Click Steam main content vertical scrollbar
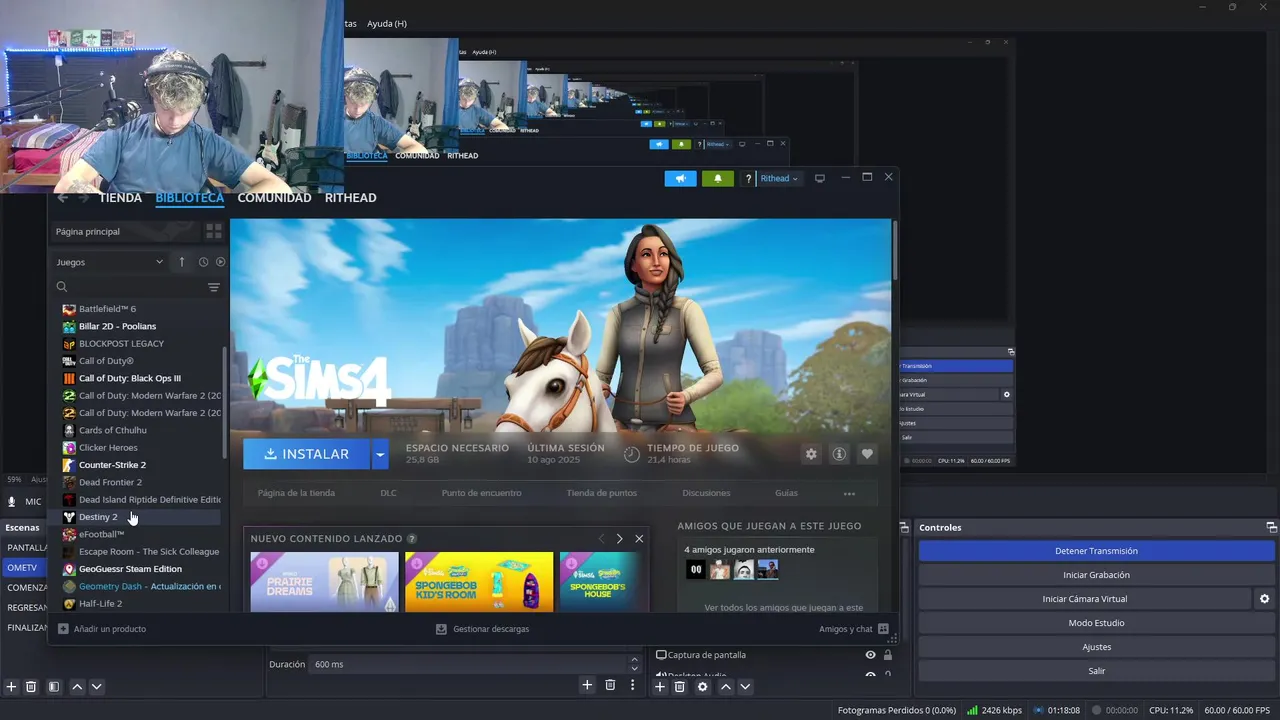Image resolution: width=1280 pixels, height=720 pixels. pyautogui.click(x=894, y=250)
